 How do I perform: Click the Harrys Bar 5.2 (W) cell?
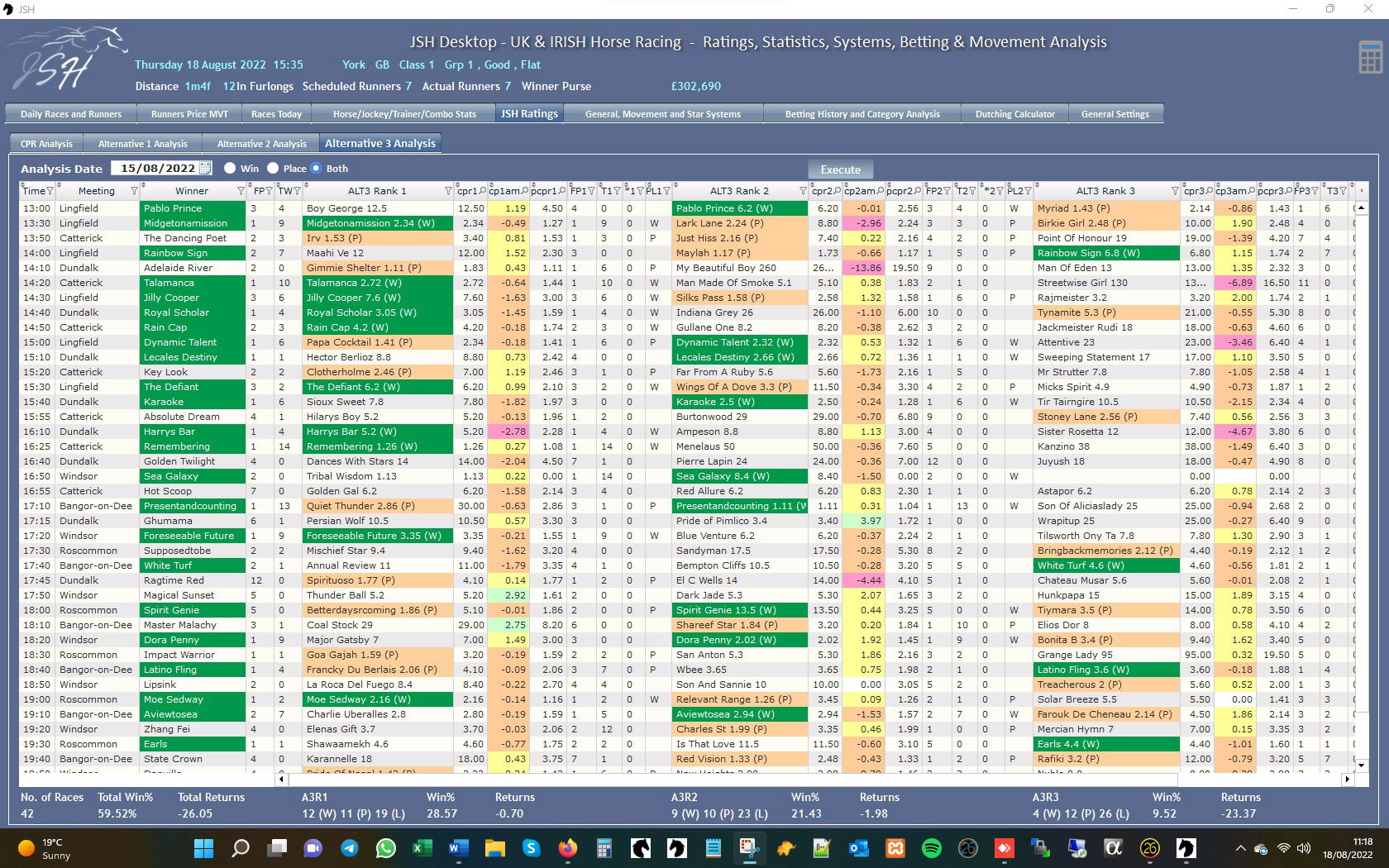[379, 432]
